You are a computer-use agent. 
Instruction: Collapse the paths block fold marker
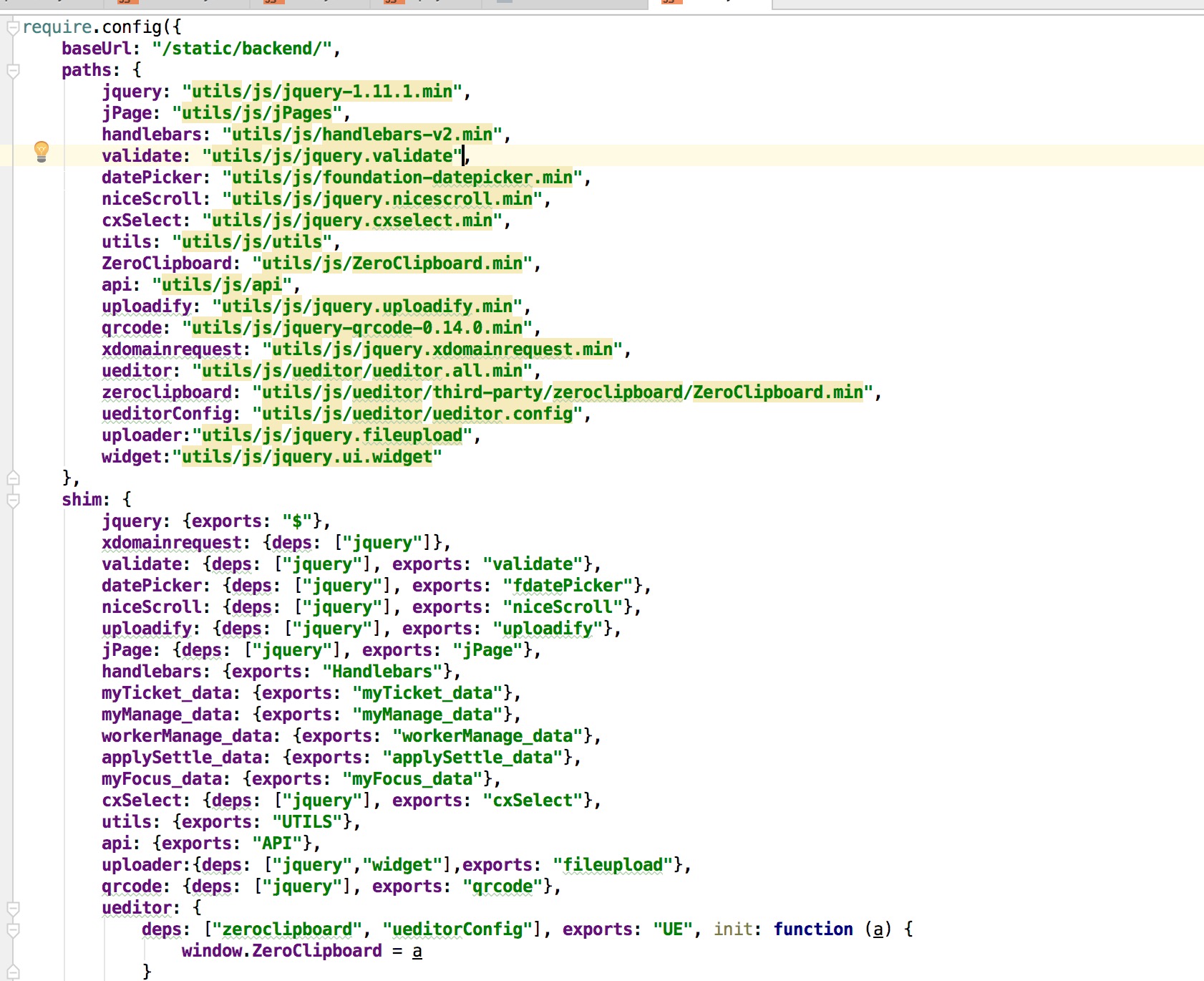(13, 71)
